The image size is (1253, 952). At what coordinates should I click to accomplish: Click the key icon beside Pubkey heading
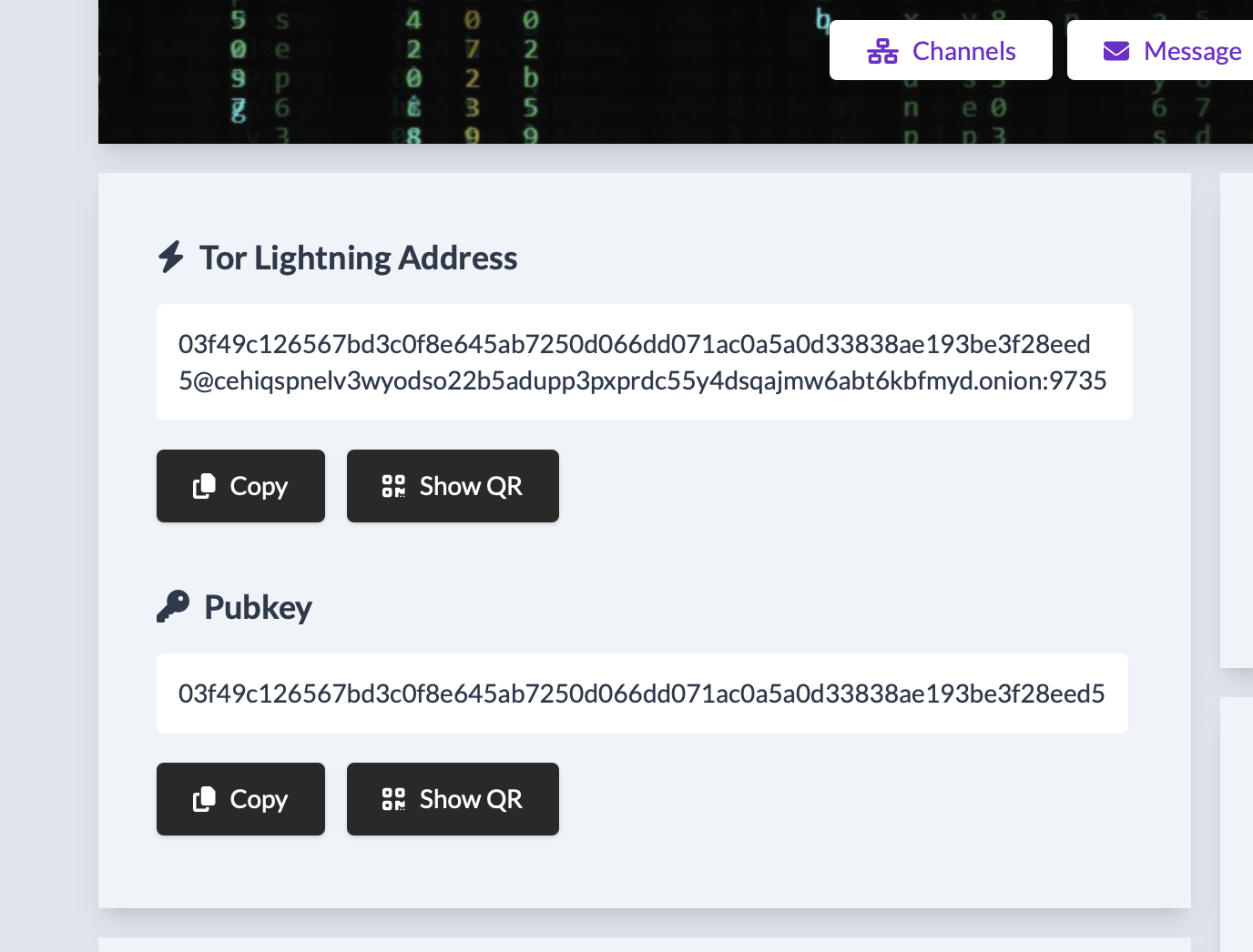click(172, 606)
